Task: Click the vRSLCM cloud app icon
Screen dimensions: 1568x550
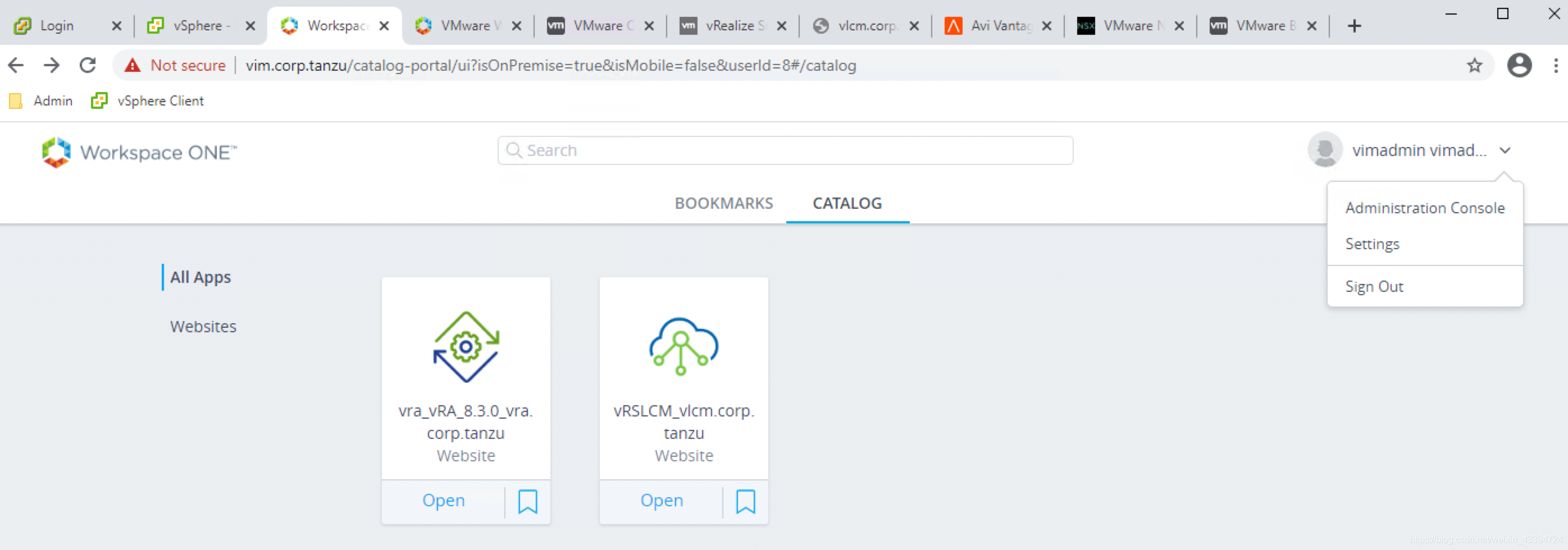Action: [x=683, y=346]
